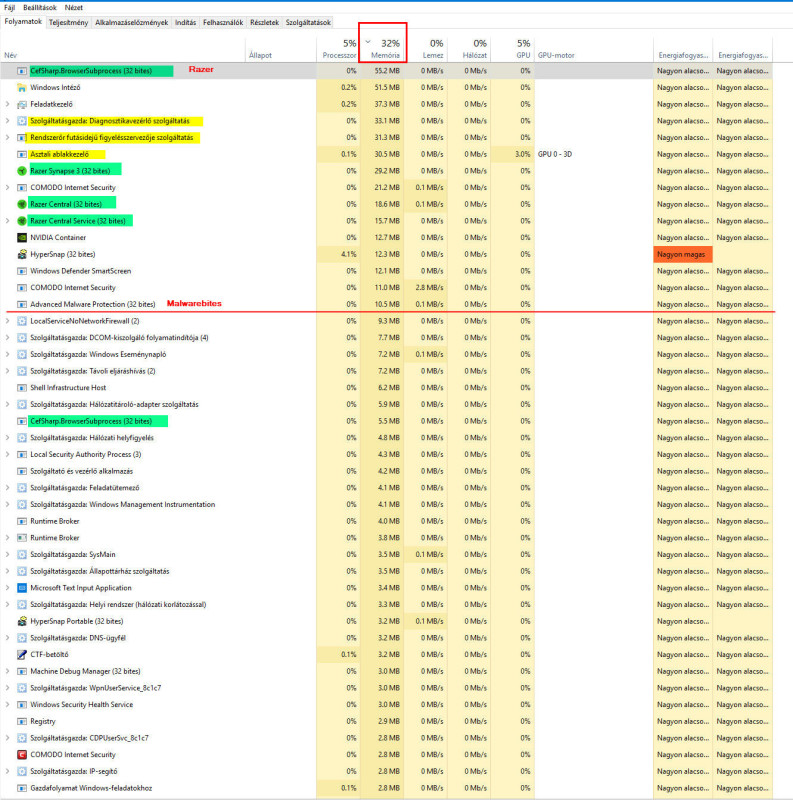793x800 pixels.
Task: Open the Nézet menu
Action: pos(73,8)
